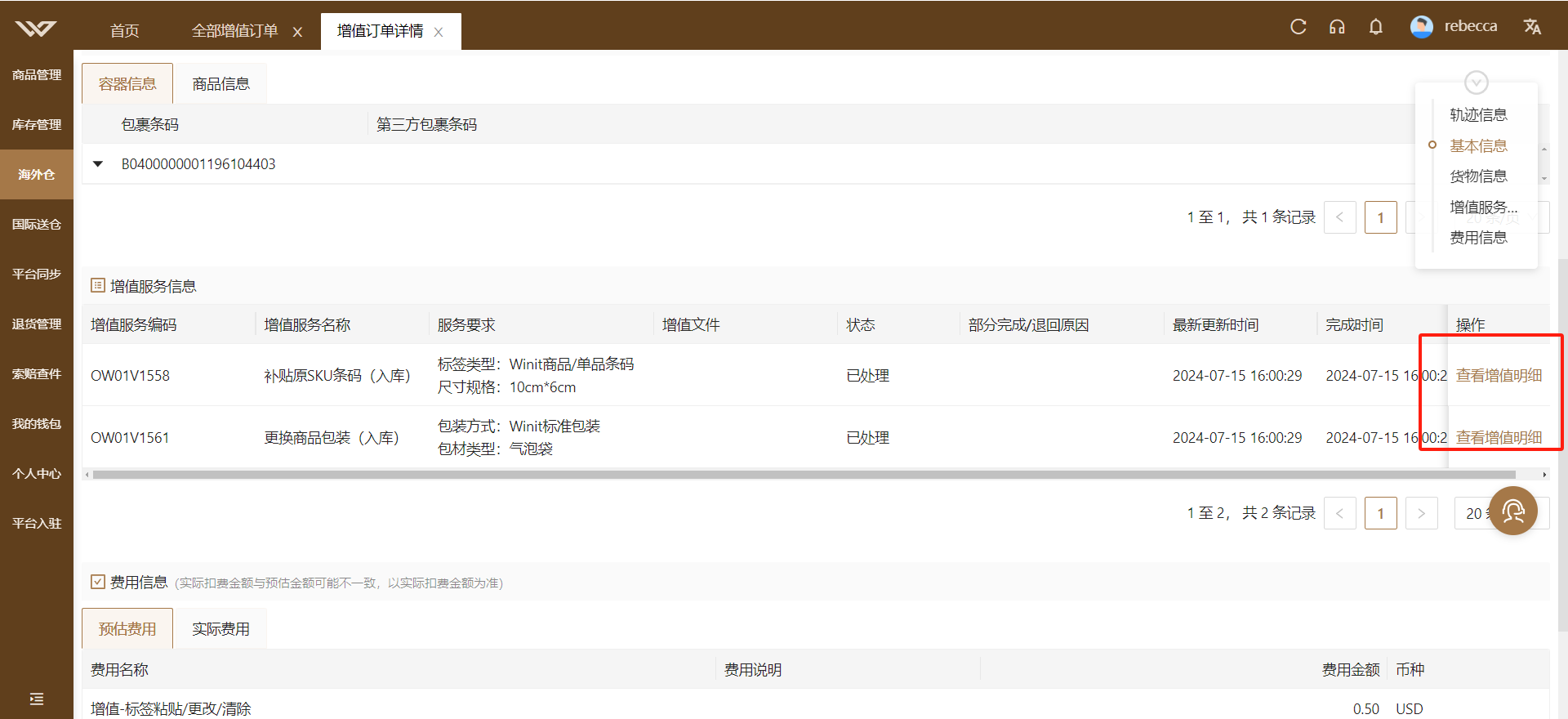1568x719 pixels.
Task: Switch to the 实际费用 tab
Action: click(x=220, y=628)
